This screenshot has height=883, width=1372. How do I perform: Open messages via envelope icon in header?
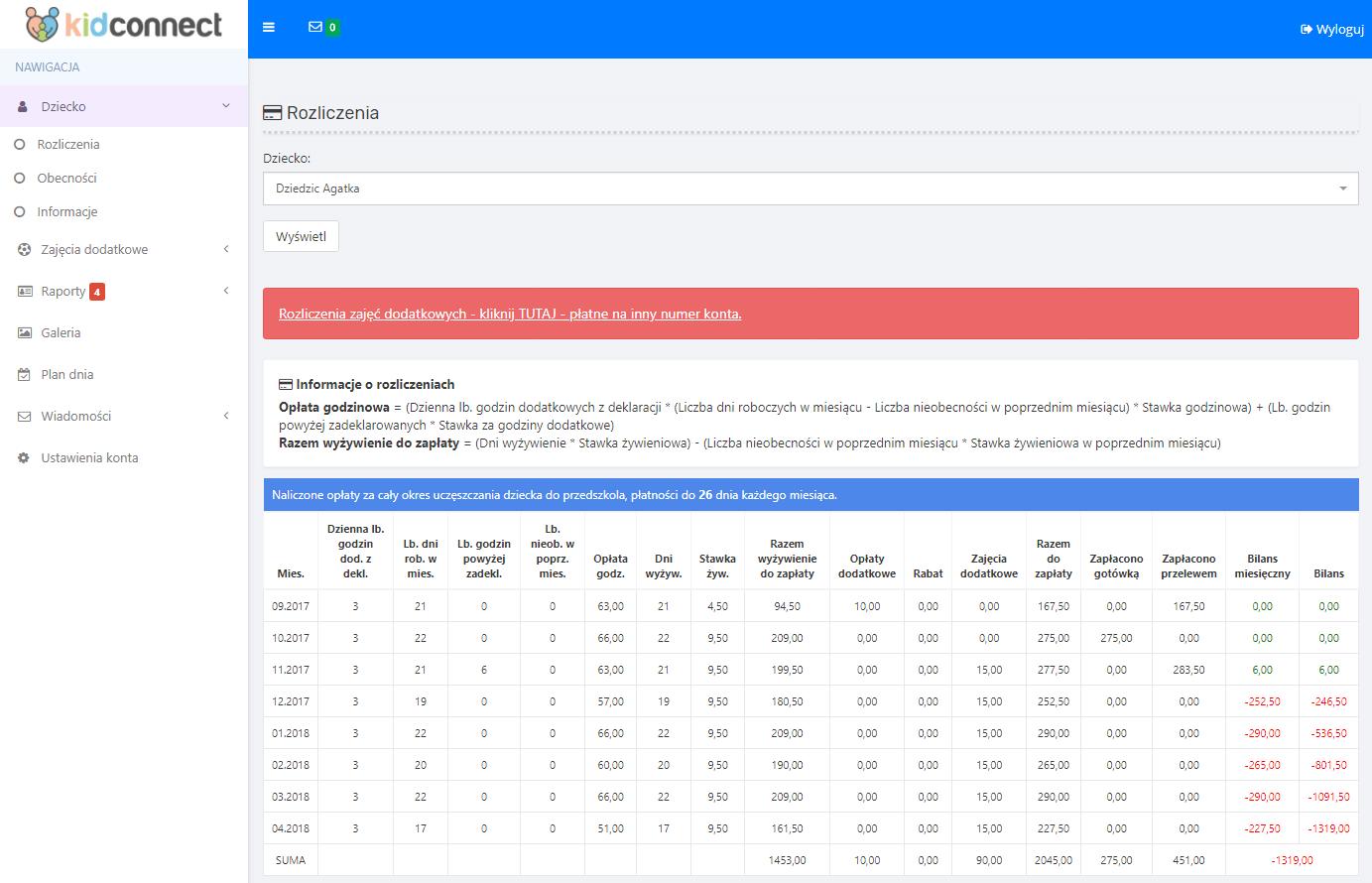pos(315,27)
